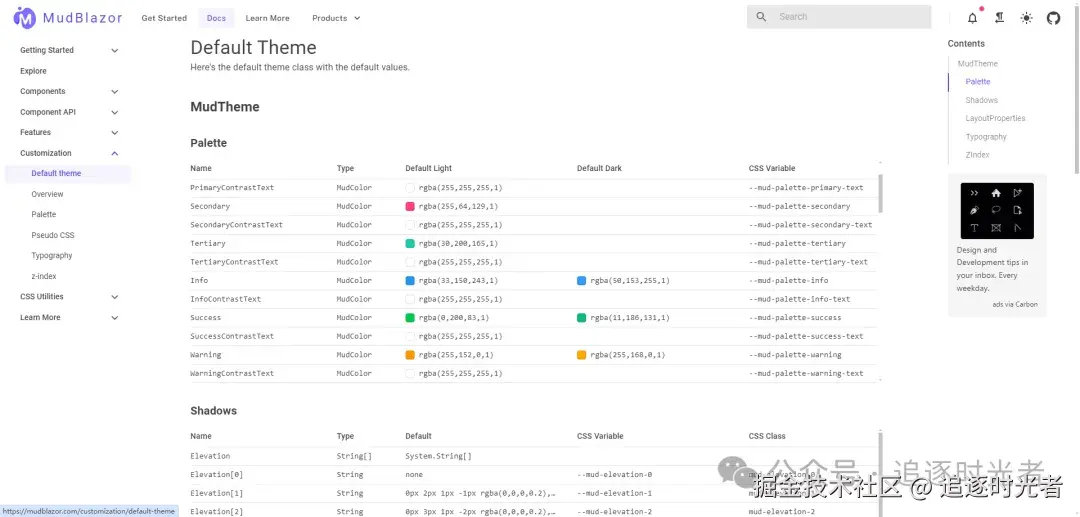Viewport: 1080px width, 517px height.
Task: Click the Tertiary teal color swatch
Action: click(410, 244)
